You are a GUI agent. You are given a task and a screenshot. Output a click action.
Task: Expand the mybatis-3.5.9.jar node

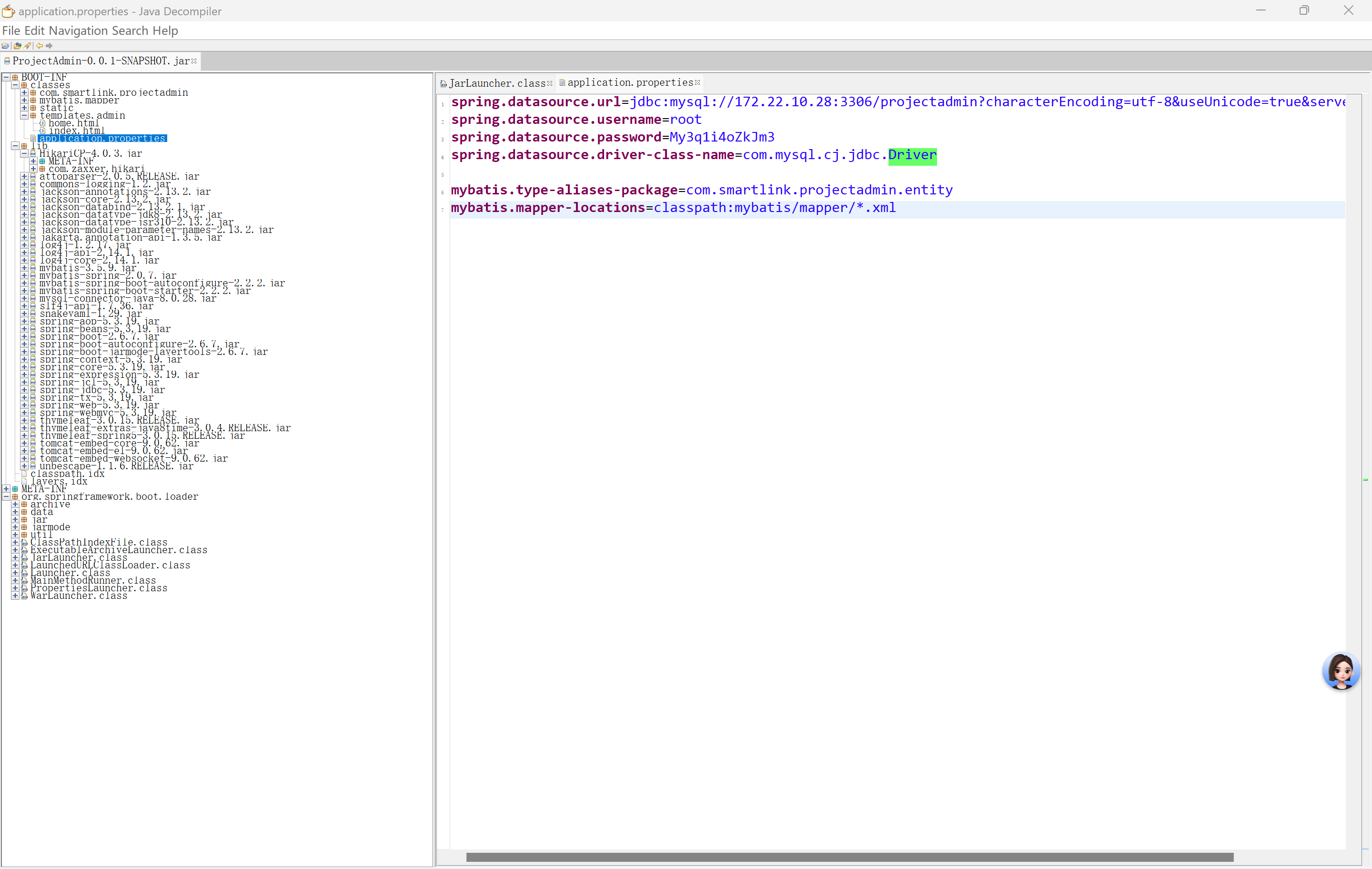pyautogui.click(x=24, y=268)
